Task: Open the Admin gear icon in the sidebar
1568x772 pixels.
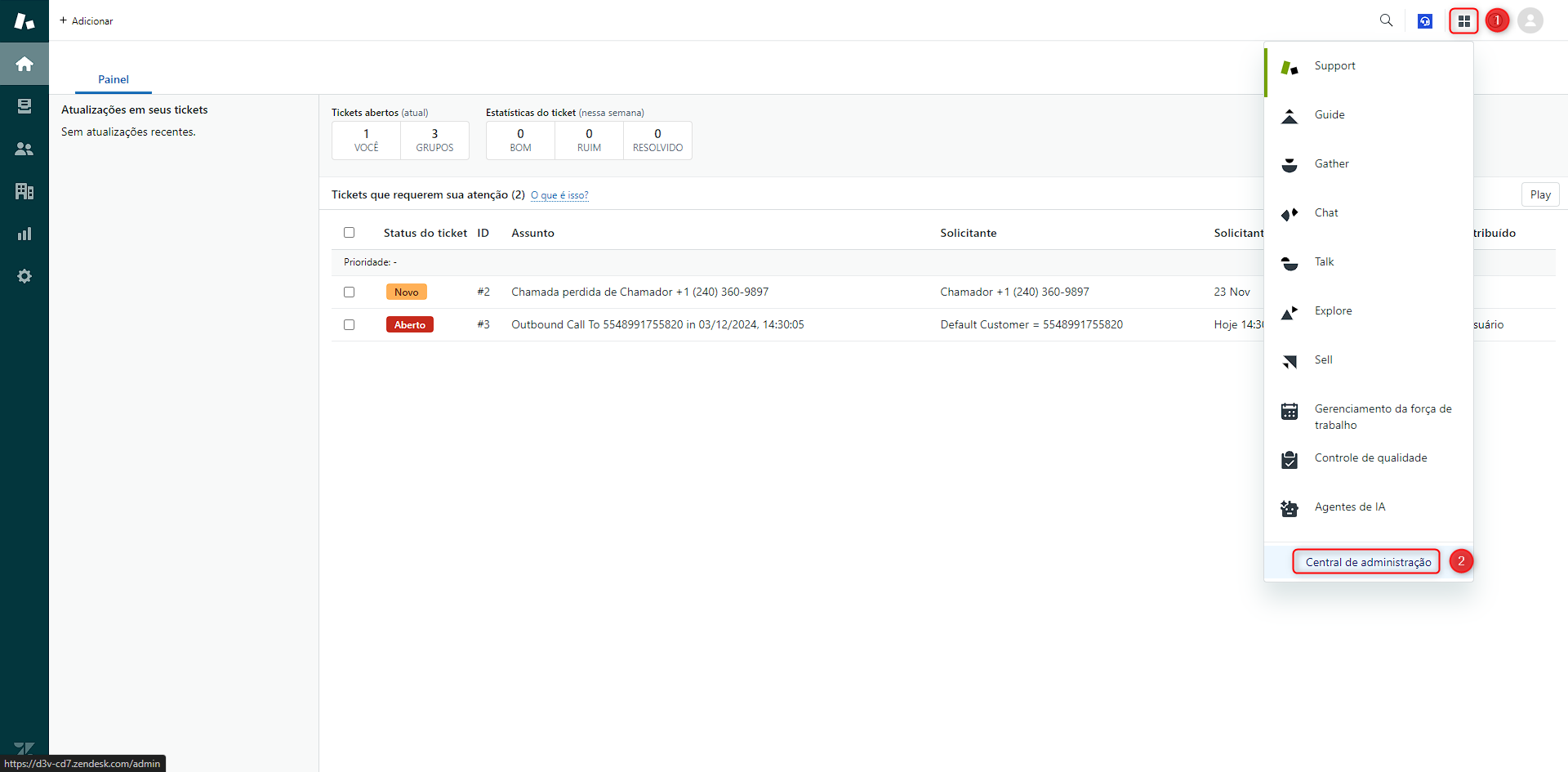Action: click(x=24, y=276)
